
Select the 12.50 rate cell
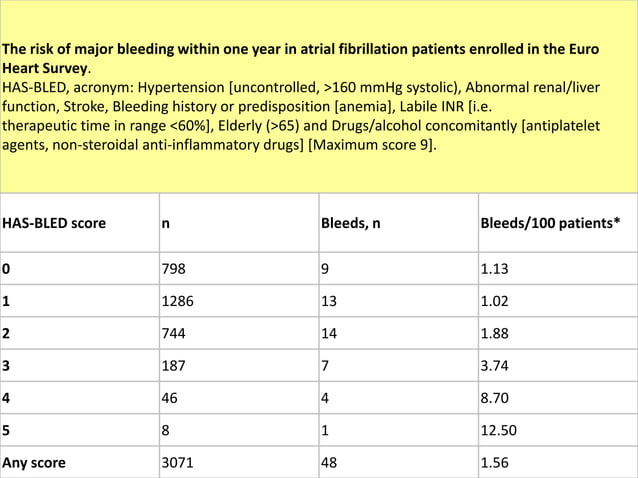[558, 430]
